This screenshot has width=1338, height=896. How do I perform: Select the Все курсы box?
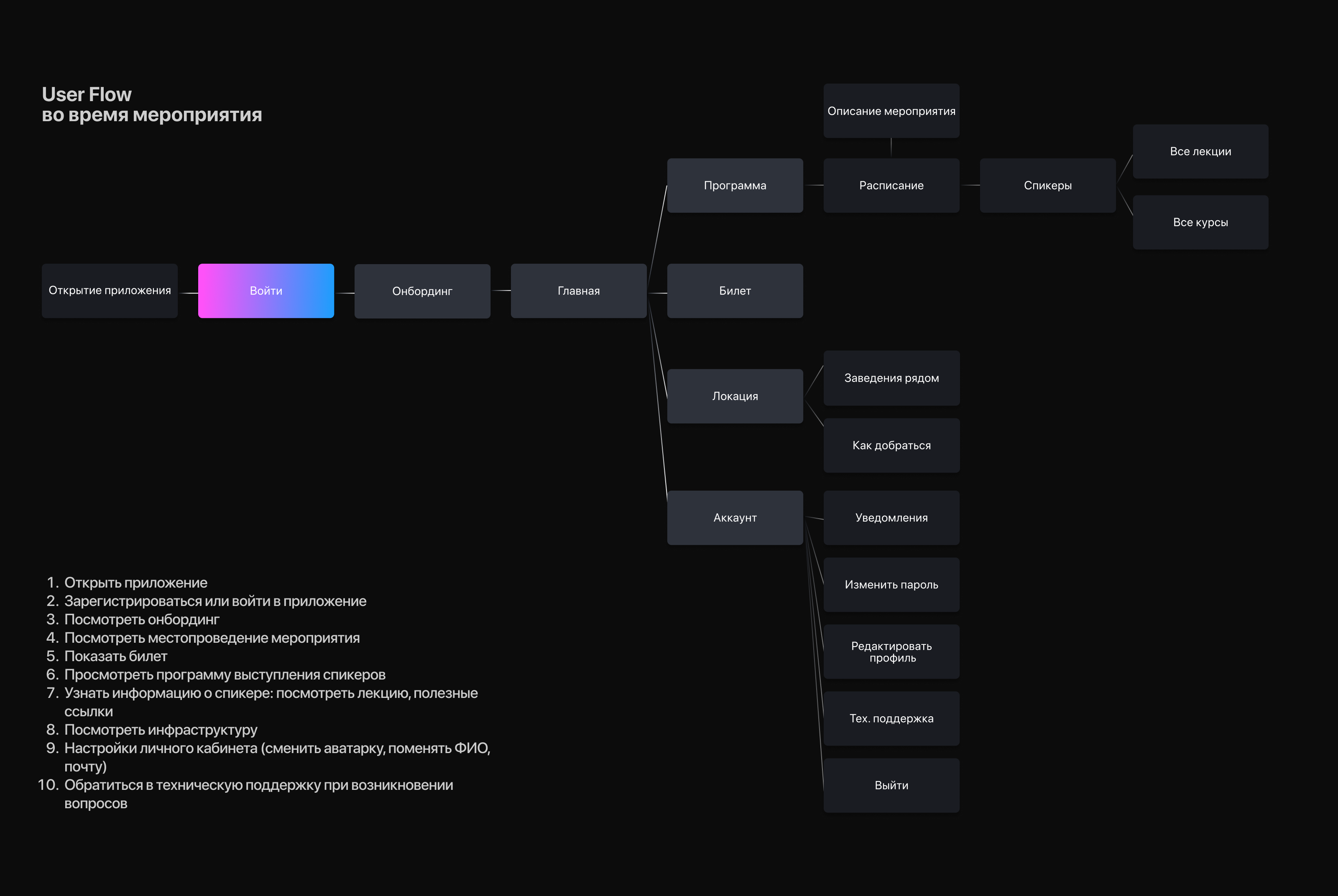[1200, 222]
